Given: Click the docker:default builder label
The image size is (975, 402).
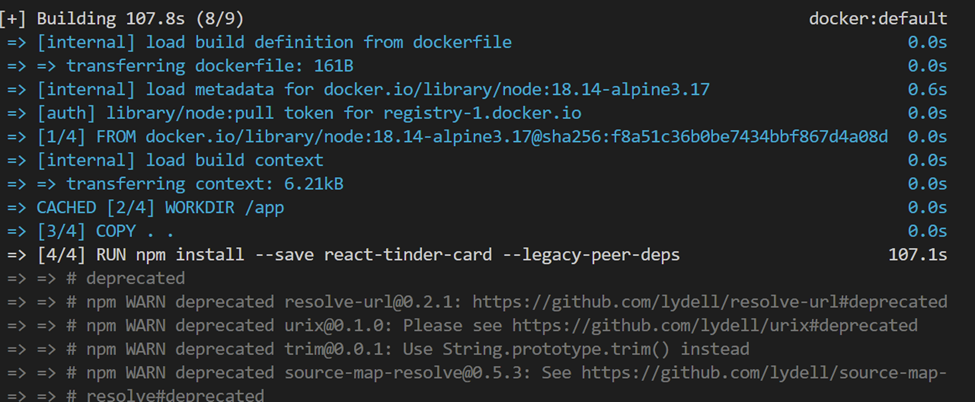Looking at the screenshot, I should click(878, 19).
